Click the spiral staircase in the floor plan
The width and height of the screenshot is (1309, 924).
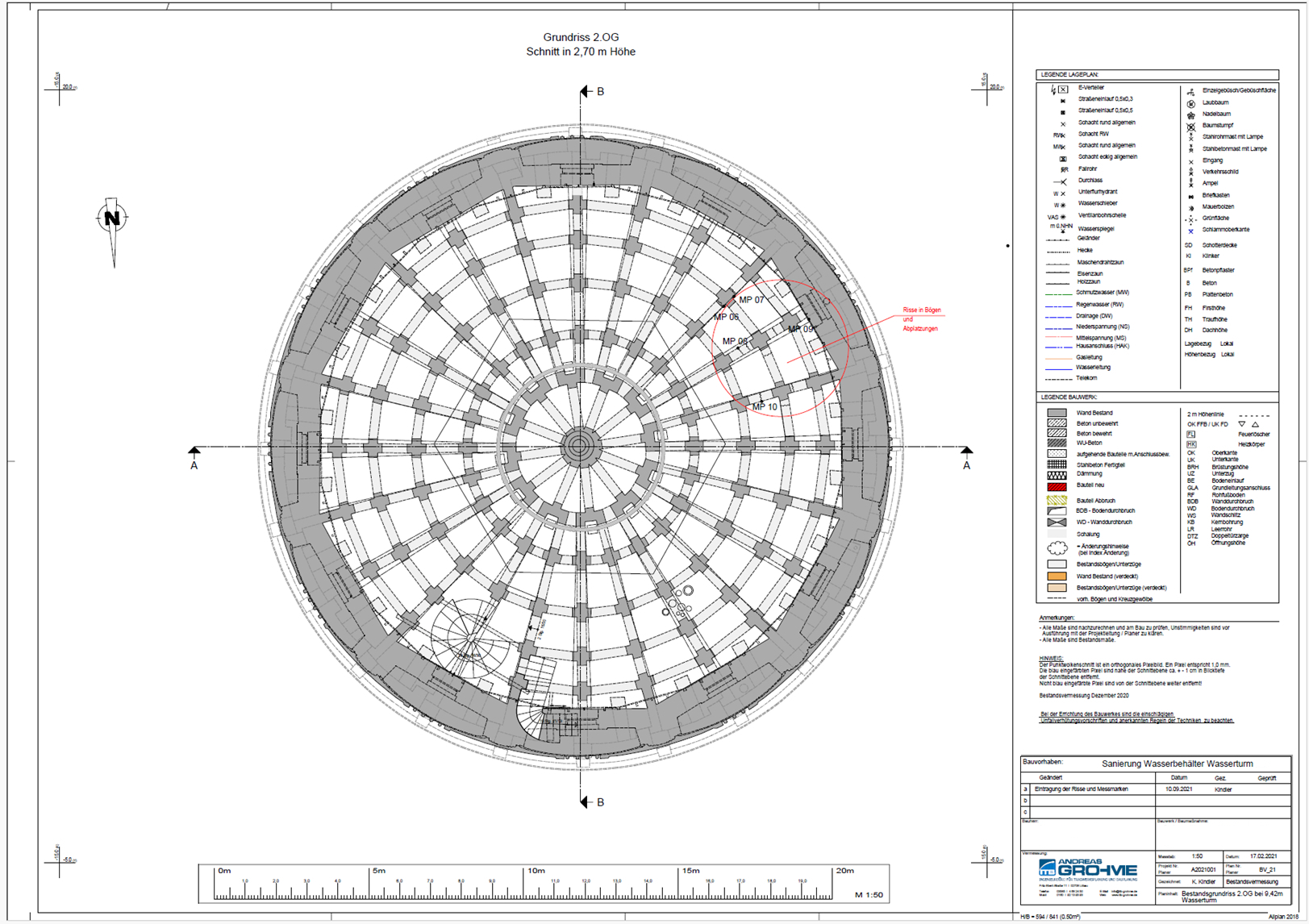470,637
